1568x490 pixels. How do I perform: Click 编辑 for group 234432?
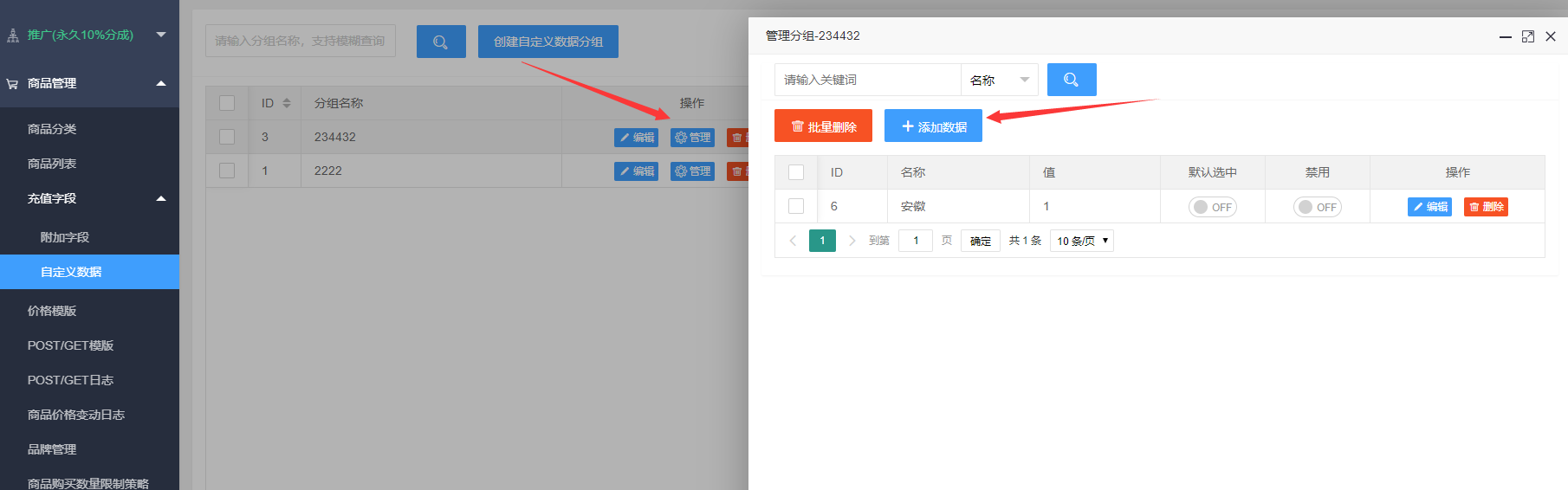pyautogui.click(x=636, y=137)
